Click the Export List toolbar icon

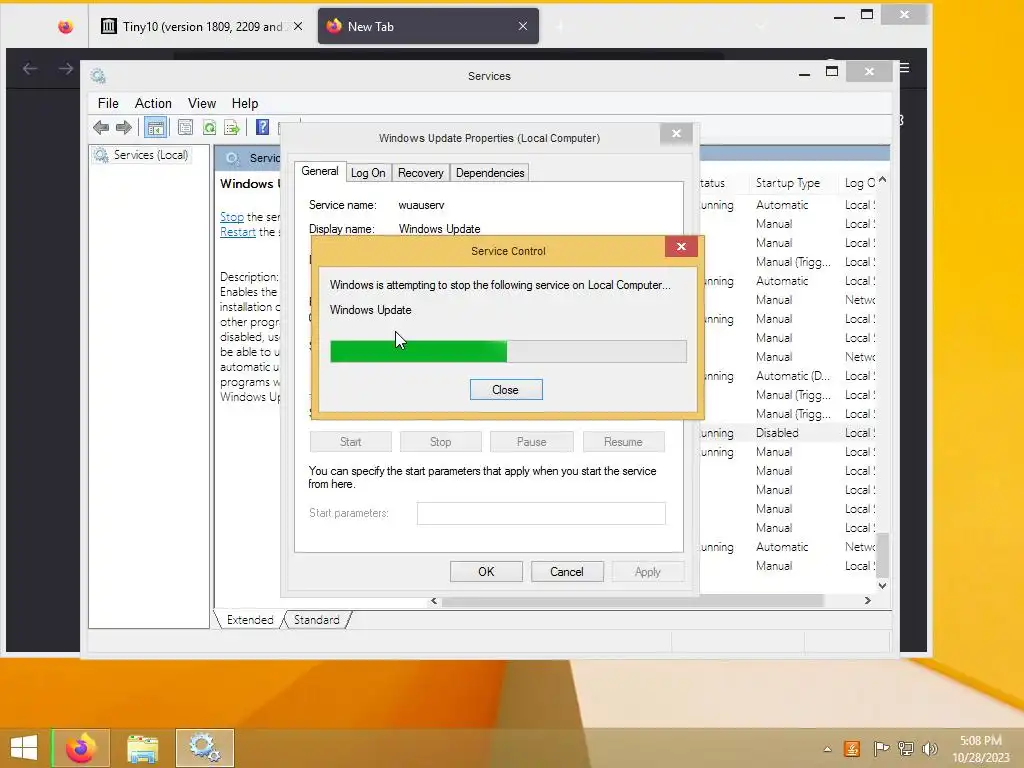pyautogui.click(x=232, y=127)
